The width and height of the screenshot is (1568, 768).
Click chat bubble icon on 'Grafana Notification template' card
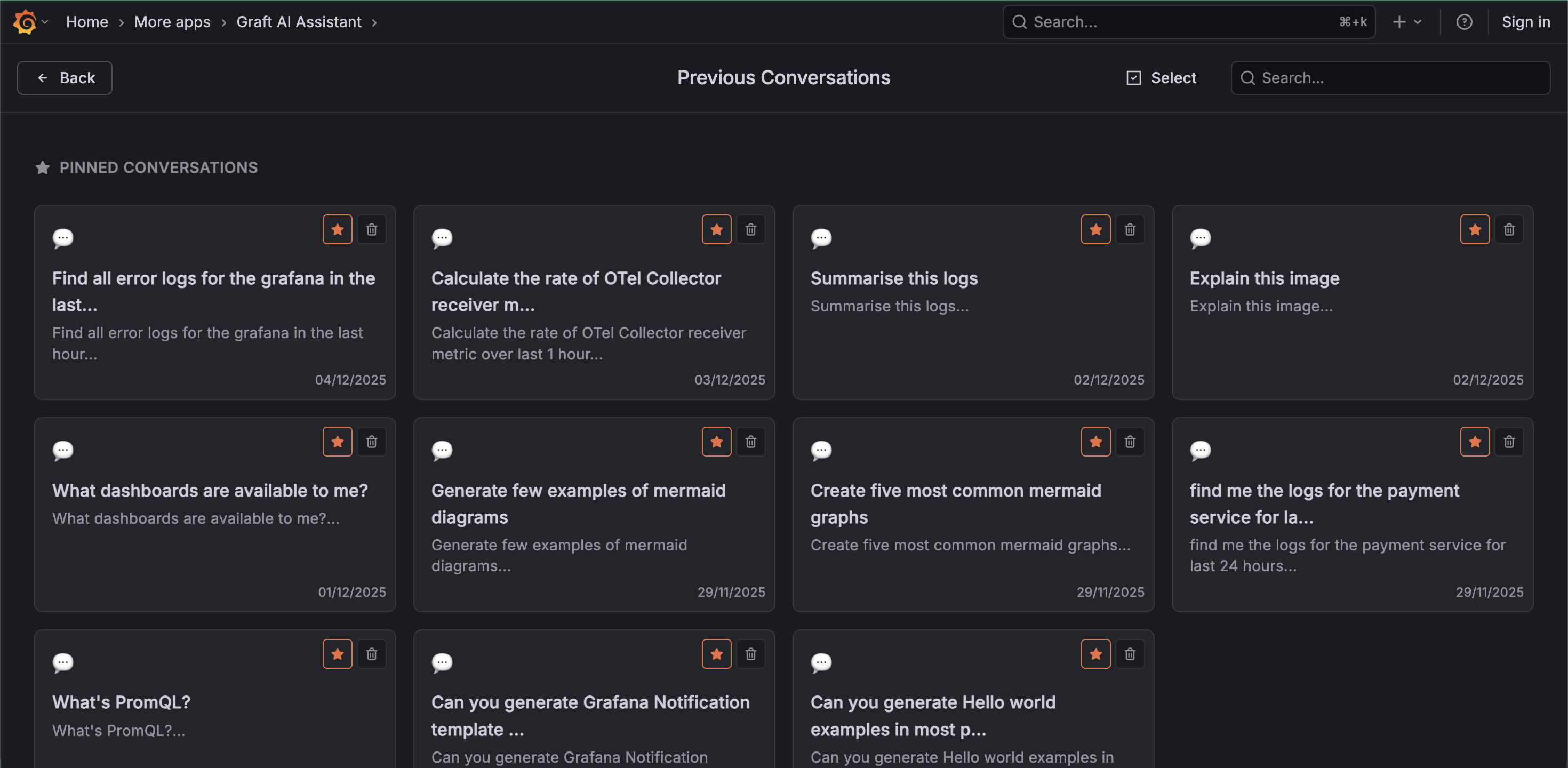(442, 663)
